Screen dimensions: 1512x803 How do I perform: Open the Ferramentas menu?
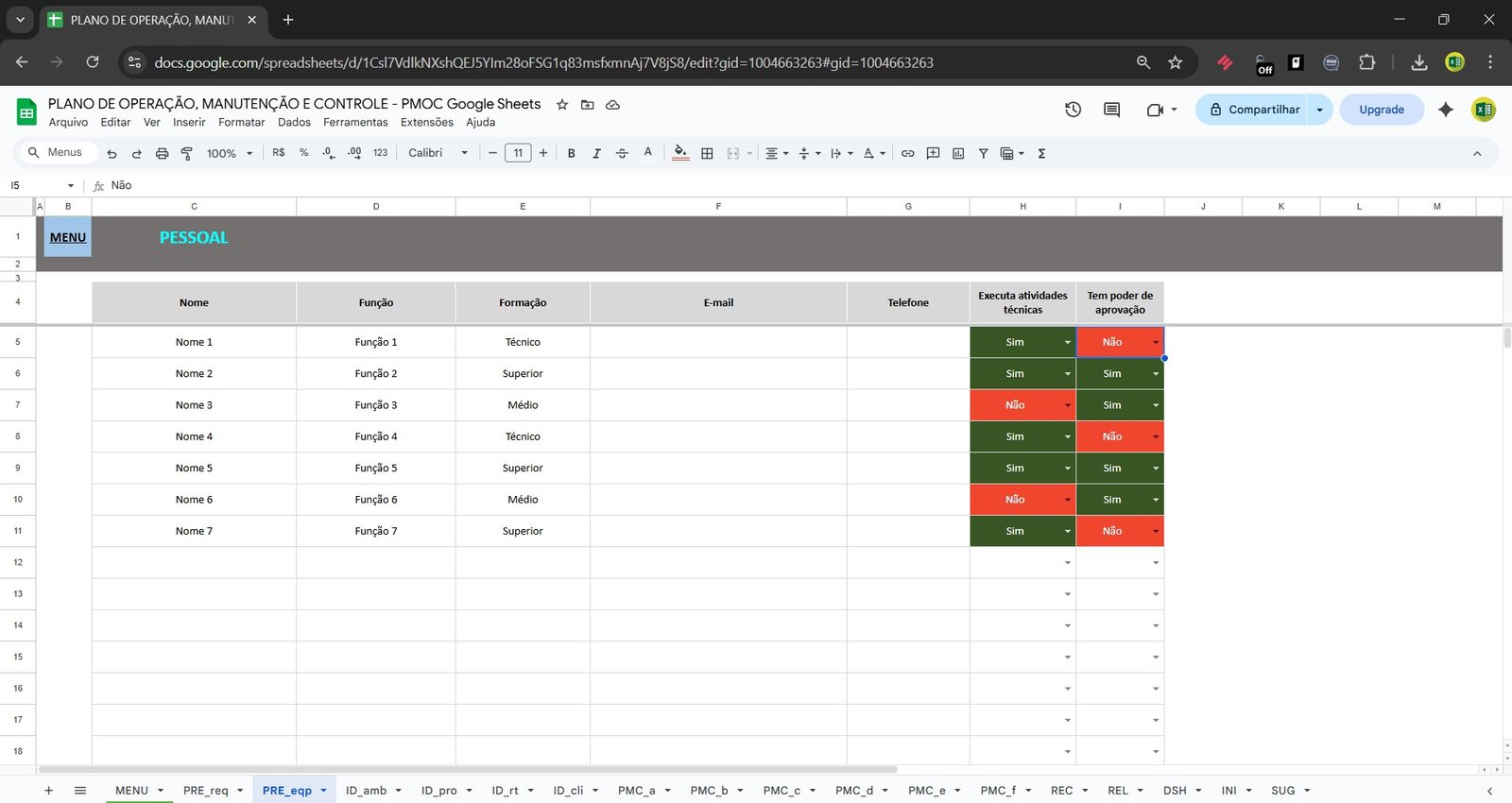coord(355,122)
